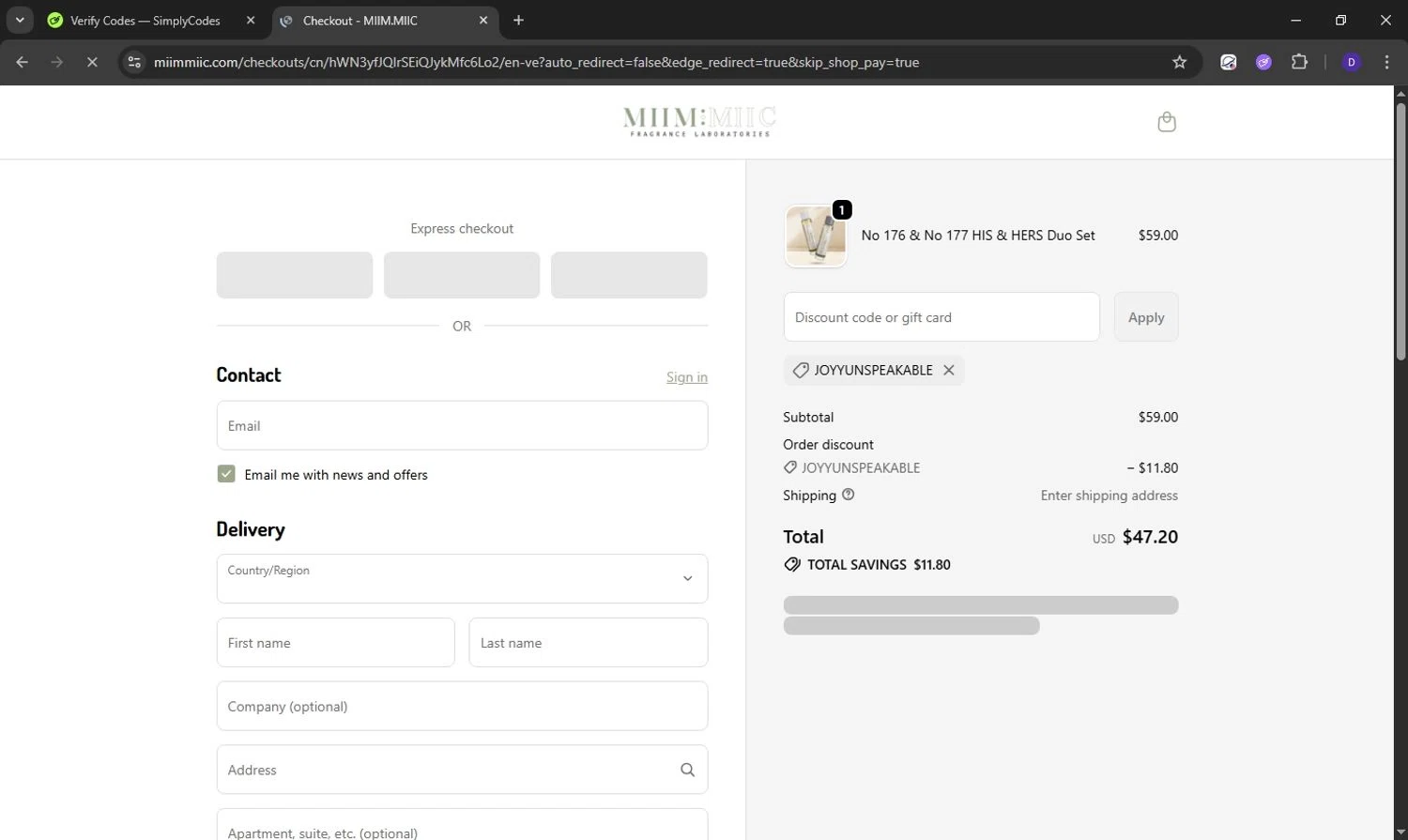1408x840 pixels.
Task: Focus the Address field
Action: tap(462, 770)
